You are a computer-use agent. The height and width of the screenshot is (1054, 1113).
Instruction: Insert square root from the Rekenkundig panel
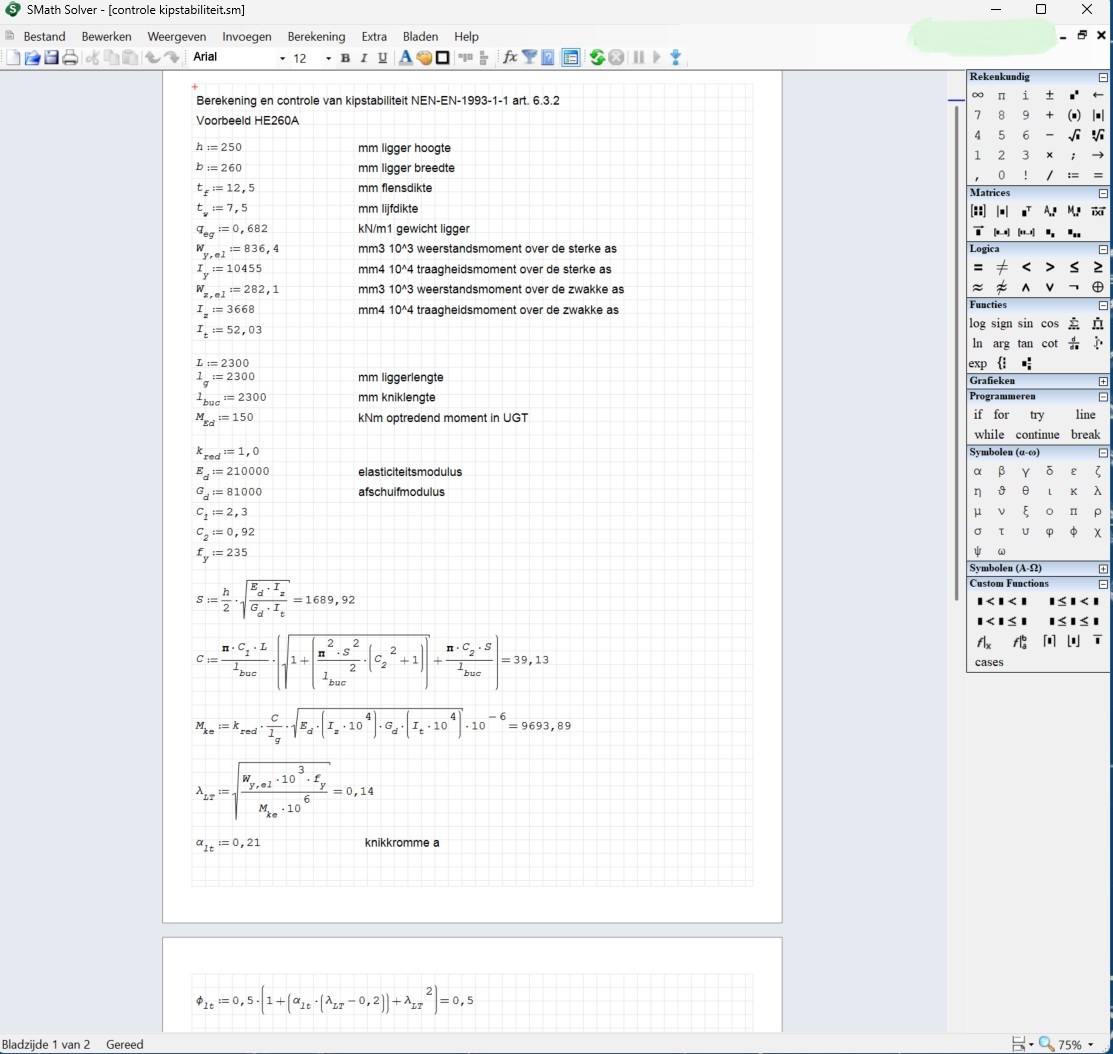coord(1074,135)
